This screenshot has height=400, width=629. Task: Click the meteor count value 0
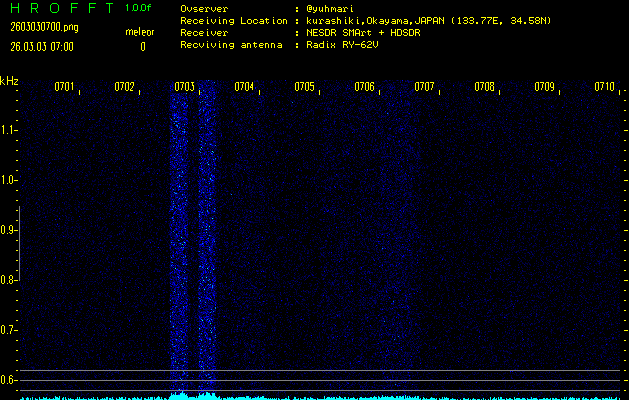coord(143,47)
